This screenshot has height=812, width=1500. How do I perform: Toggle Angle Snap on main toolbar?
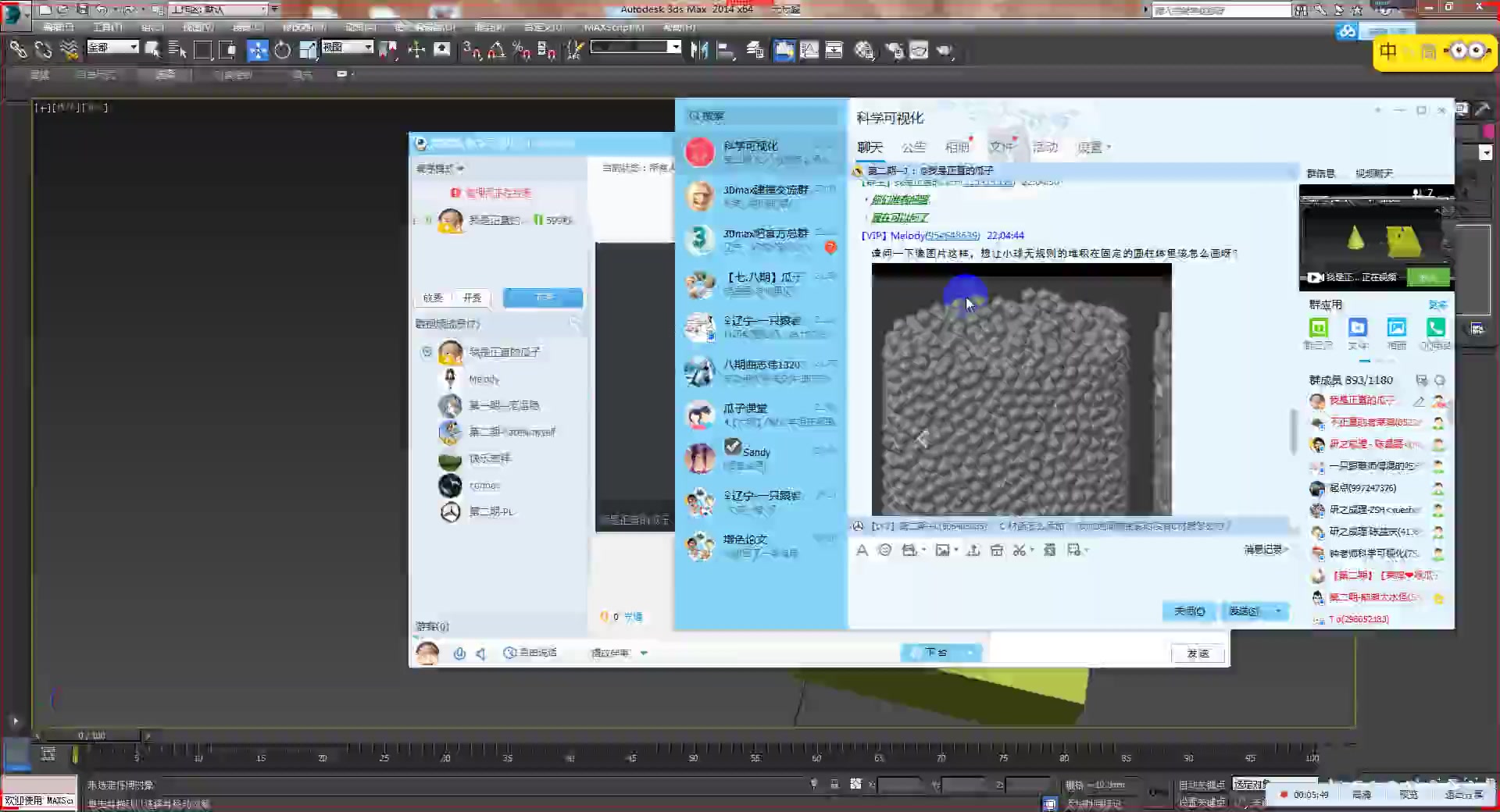pos(496,51)
